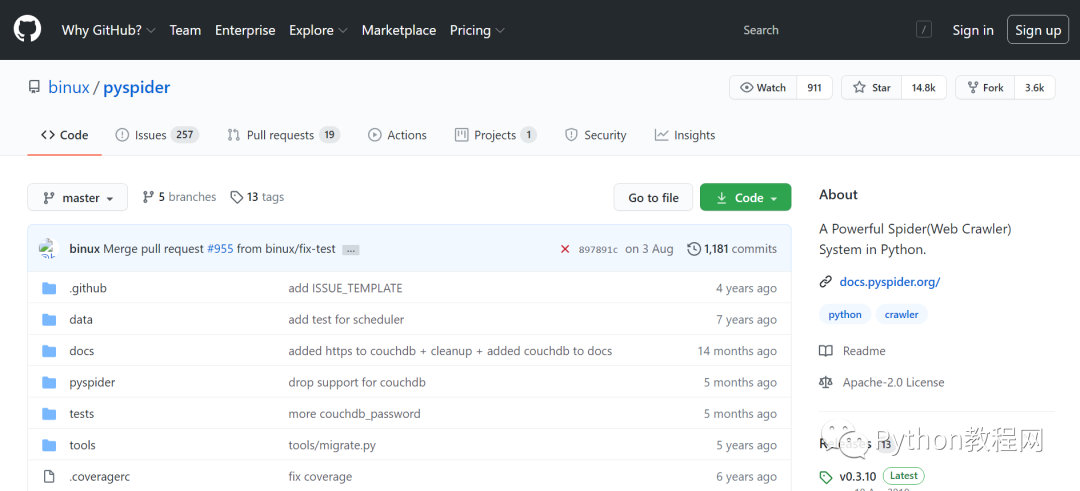Image resolution: width=1080 pixels, height=491 pixels.
Task: Click the docs folder icon
Action: [49, 351]
